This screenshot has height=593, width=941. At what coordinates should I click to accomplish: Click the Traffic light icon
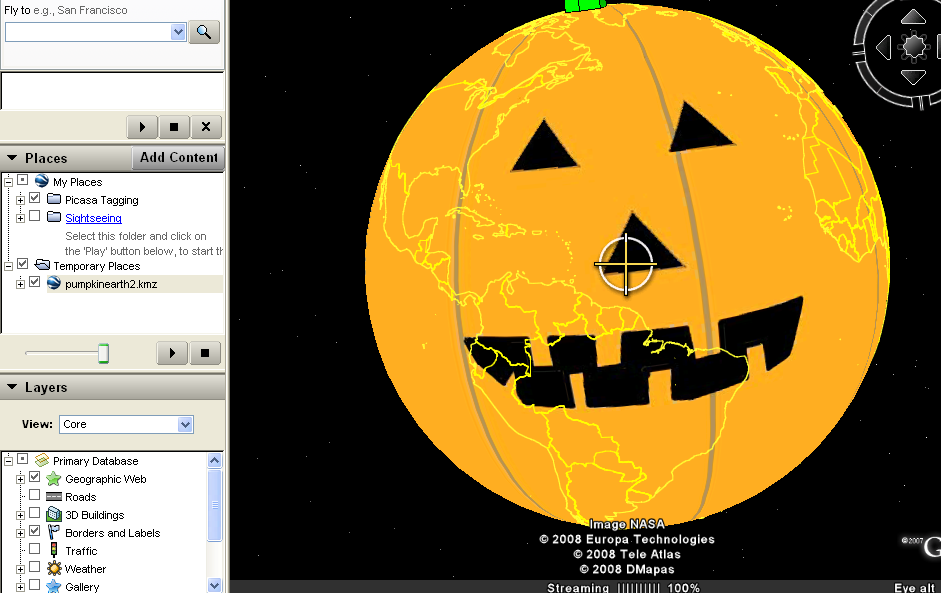coord(54,550)
